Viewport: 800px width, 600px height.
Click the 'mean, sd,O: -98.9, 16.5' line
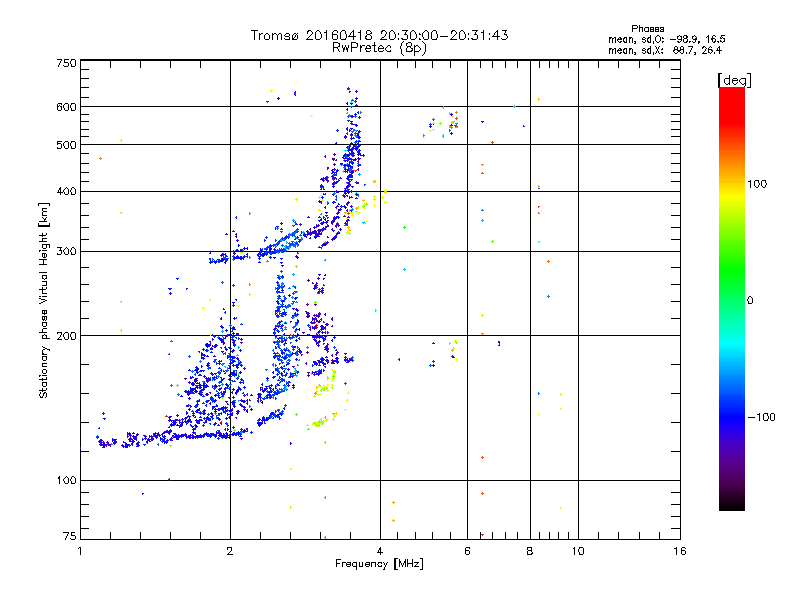(666, 39)
